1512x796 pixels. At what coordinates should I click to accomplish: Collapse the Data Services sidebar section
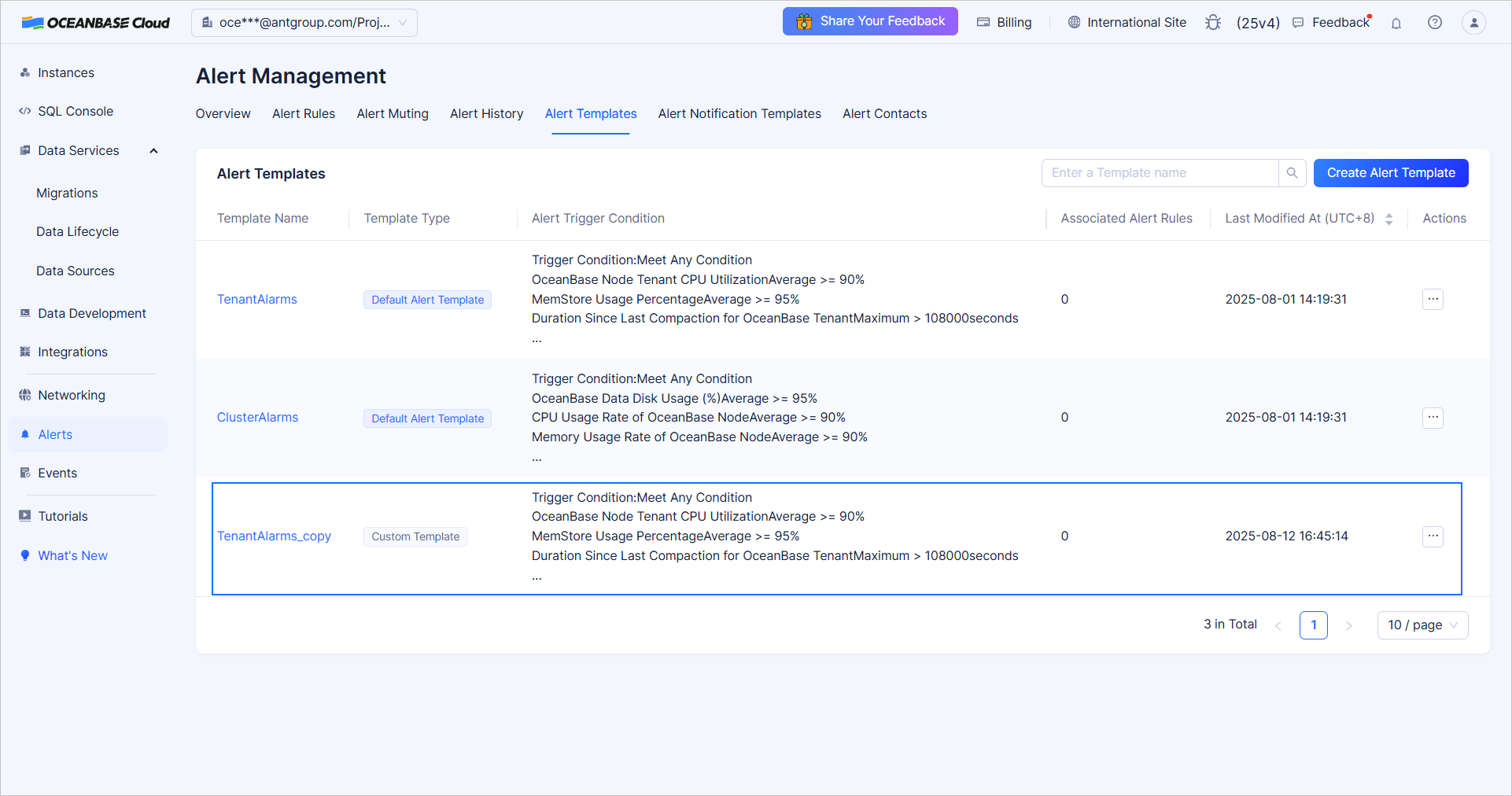[154, 151]
